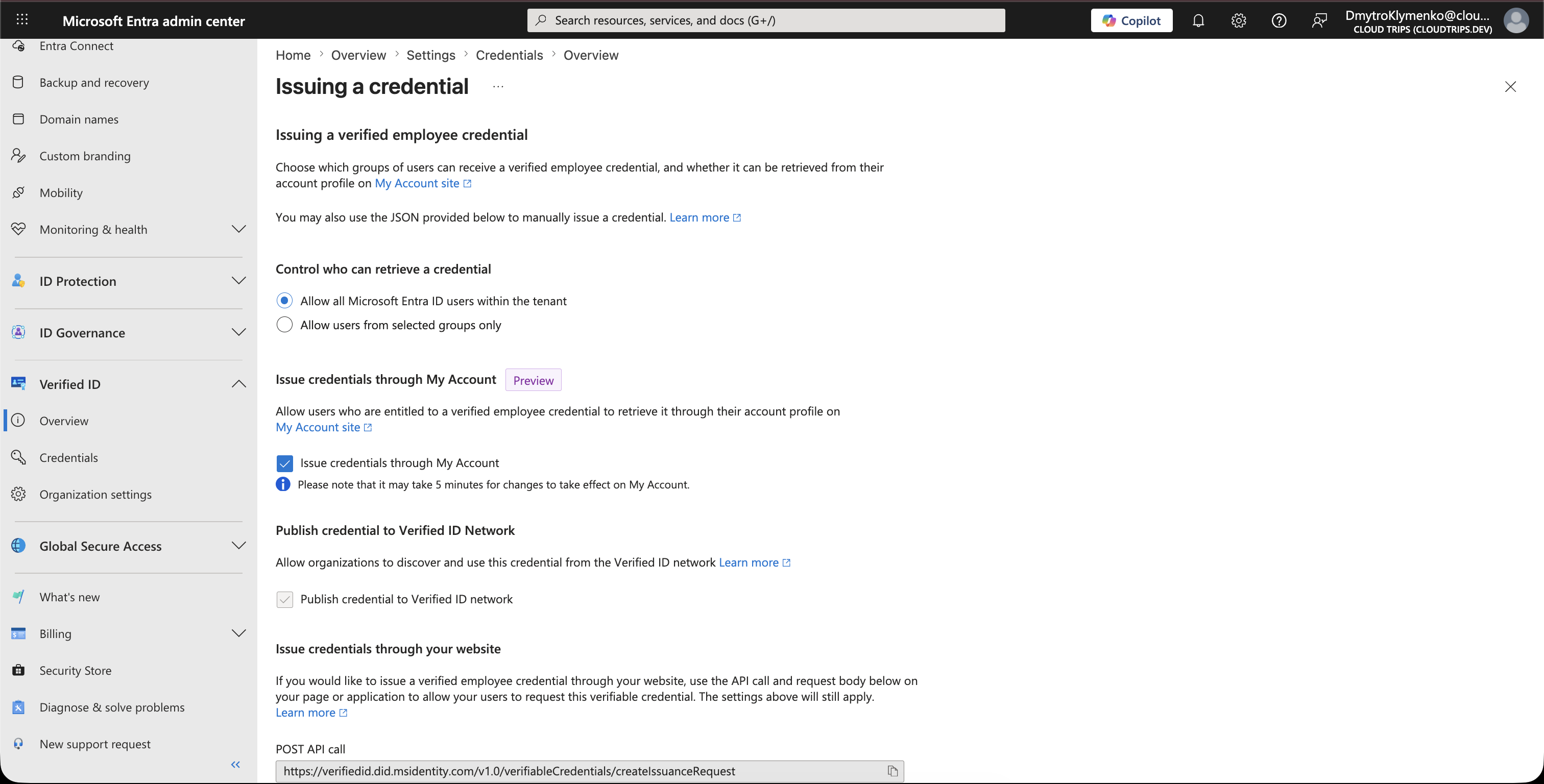Toggle Publish credential to Verified ID network
The width and height of the screenshot is (1544, 784).
285,599
